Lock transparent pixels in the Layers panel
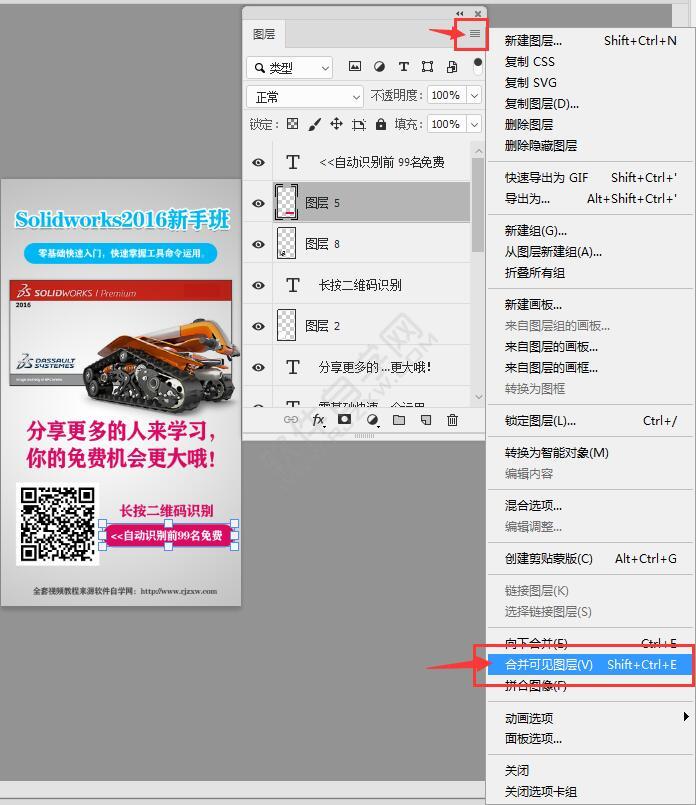696x805 pixels. click(292, 124)
